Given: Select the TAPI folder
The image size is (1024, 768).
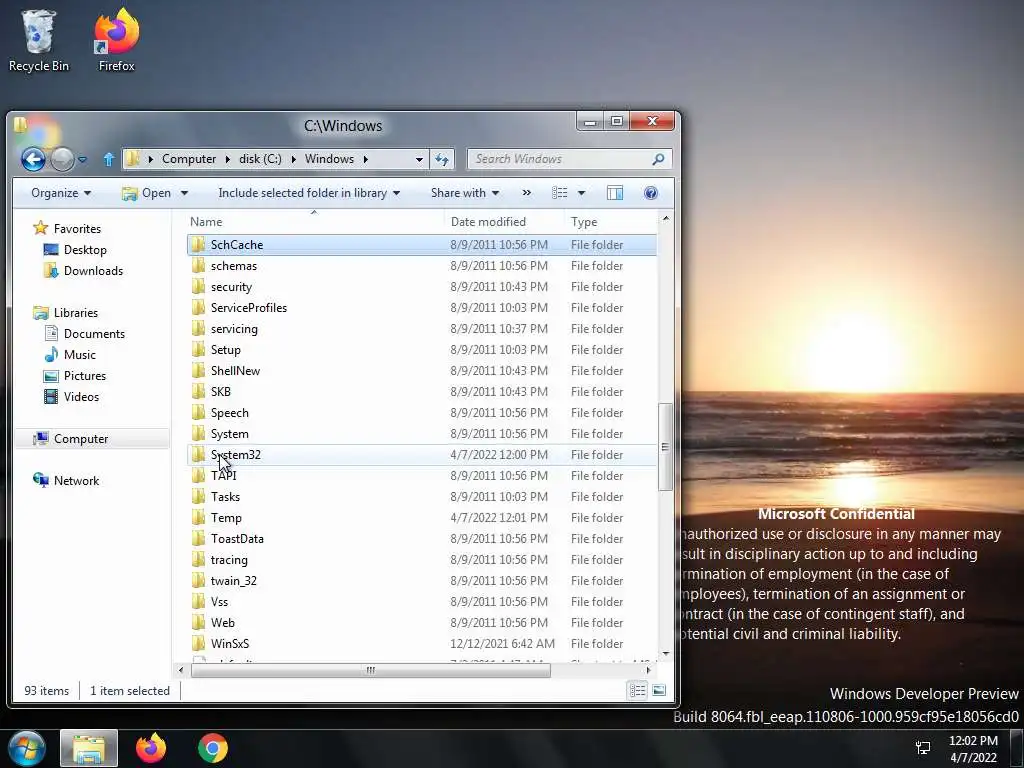Looking at the screenshot, I should [x=422, y=475].
